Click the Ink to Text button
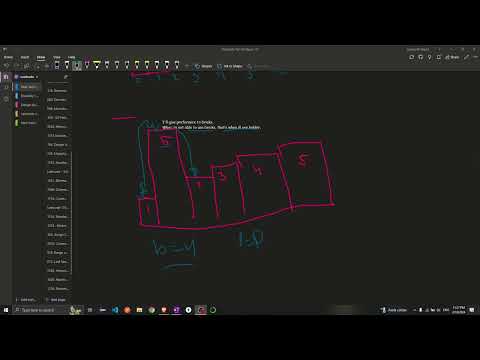The image size is (480, 360). click(x=260, y=66)
